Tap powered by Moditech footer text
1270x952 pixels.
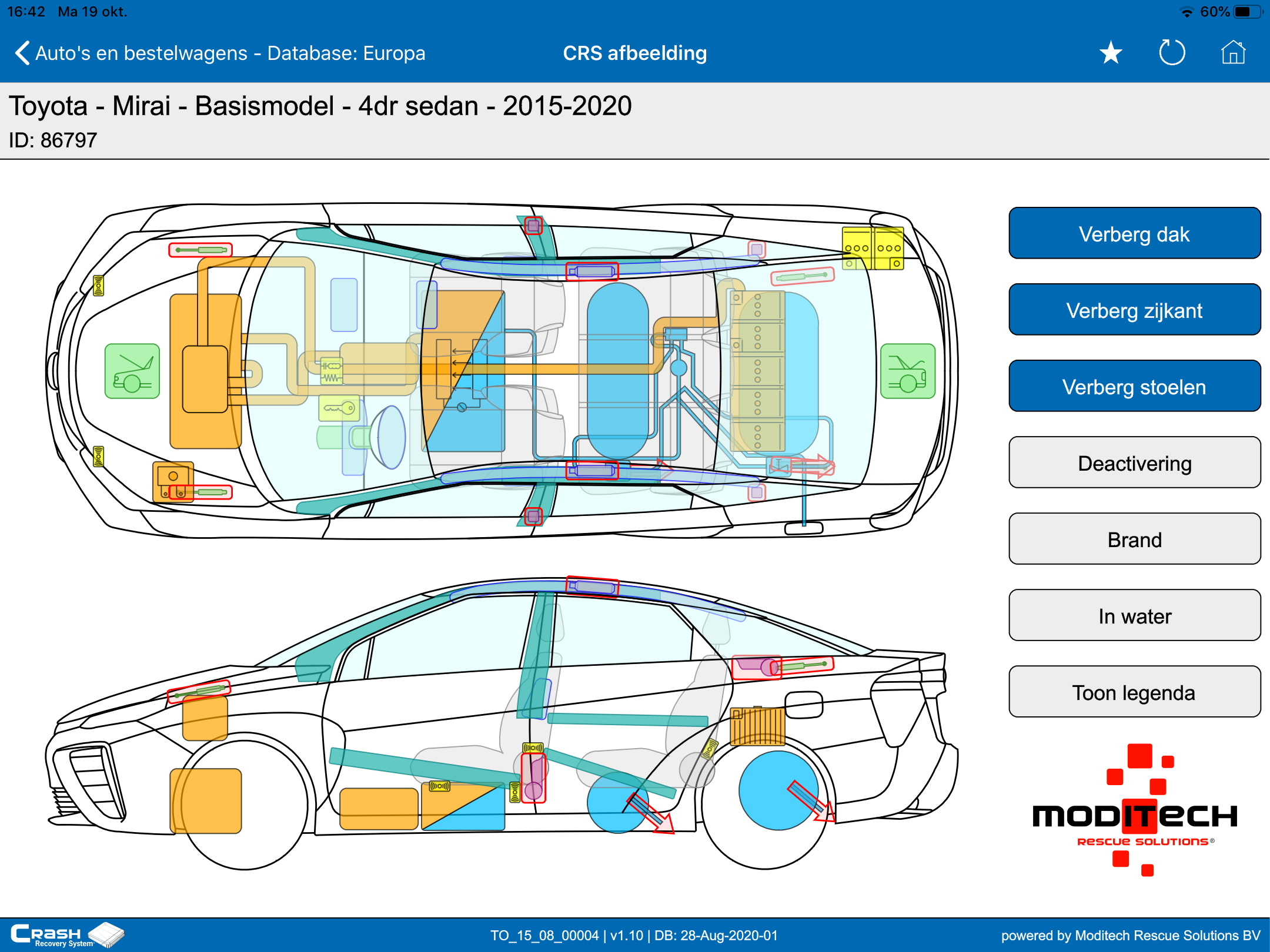tap(1131, 936)
